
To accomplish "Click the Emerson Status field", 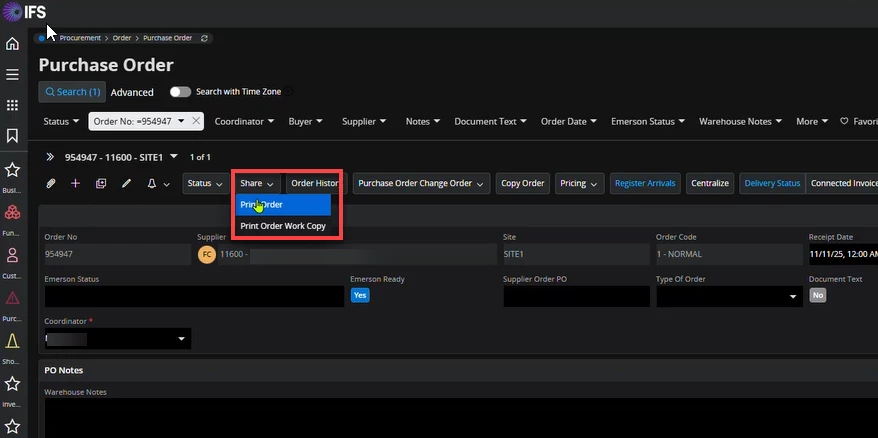I will [x=194, y=296].
